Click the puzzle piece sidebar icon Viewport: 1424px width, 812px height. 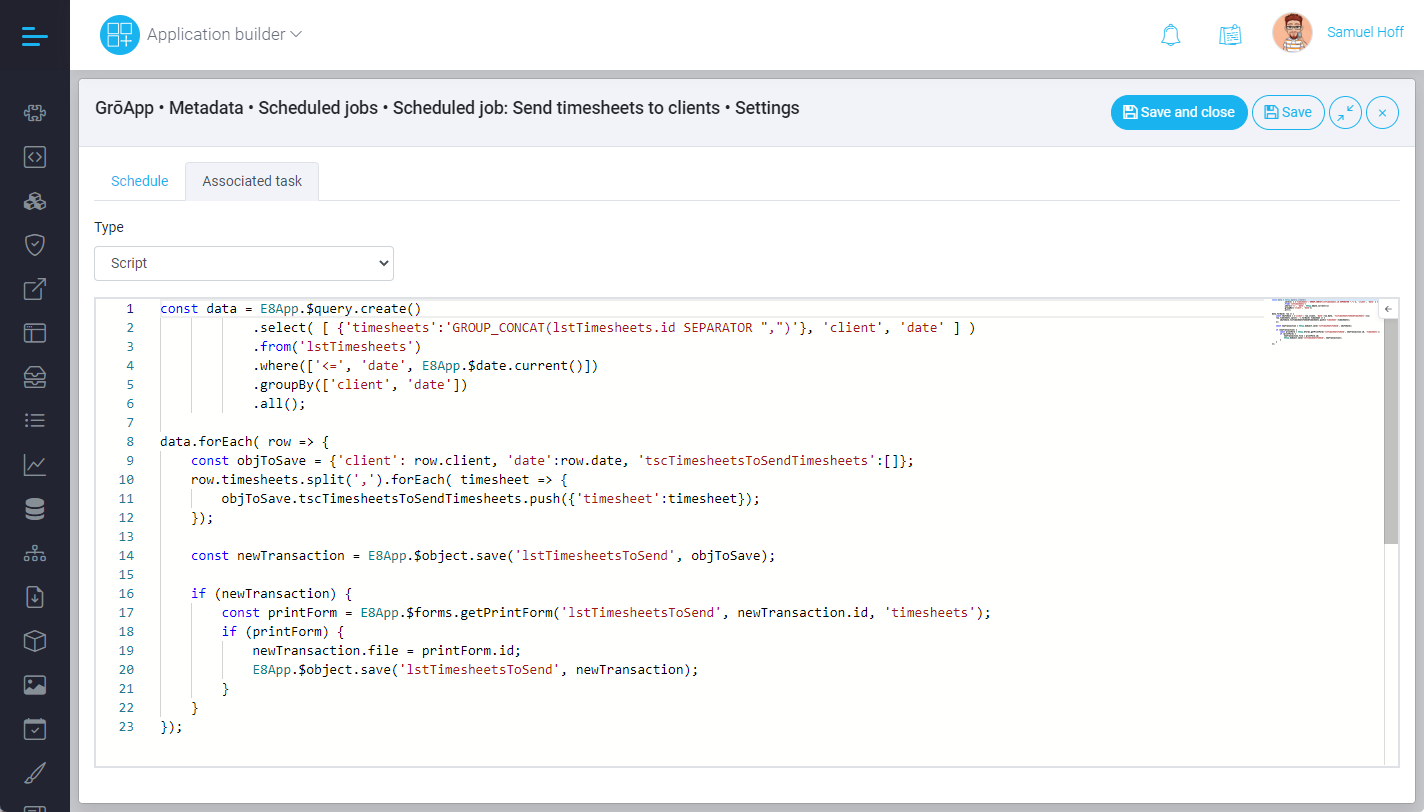[35, 113]
